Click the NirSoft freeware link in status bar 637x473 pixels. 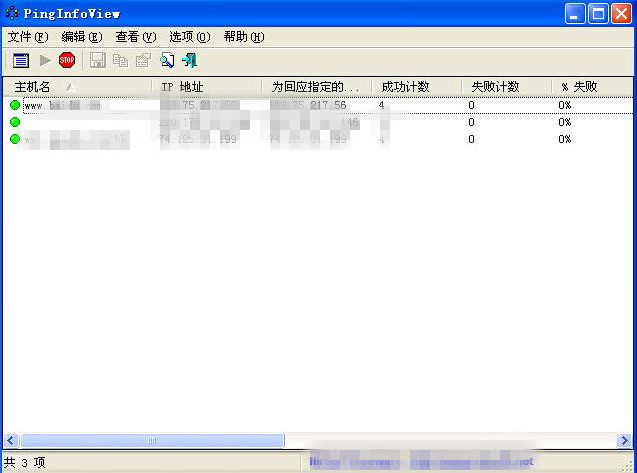click(421, 462)
